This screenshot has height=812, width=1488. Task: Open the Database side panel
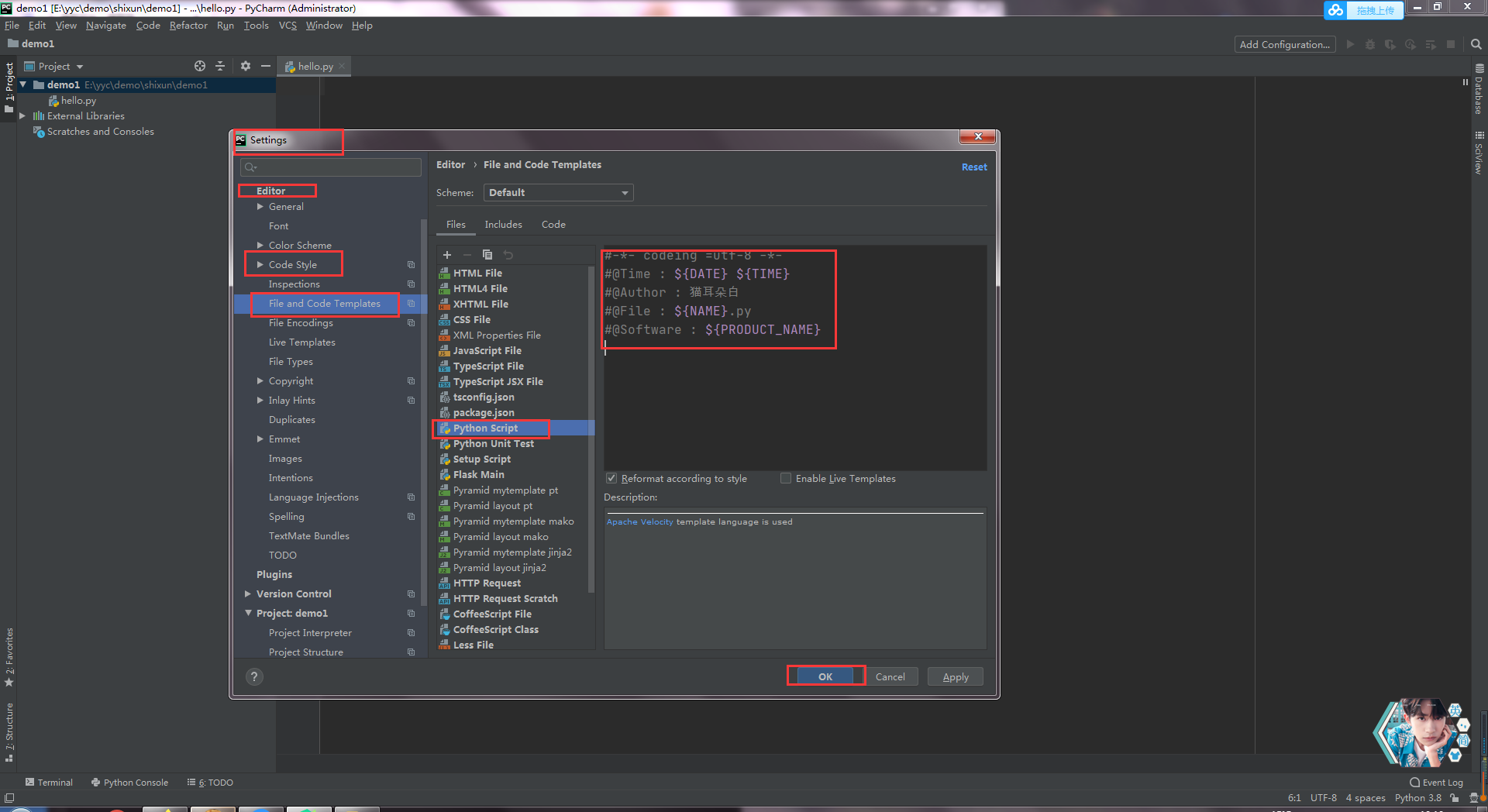1479,89
